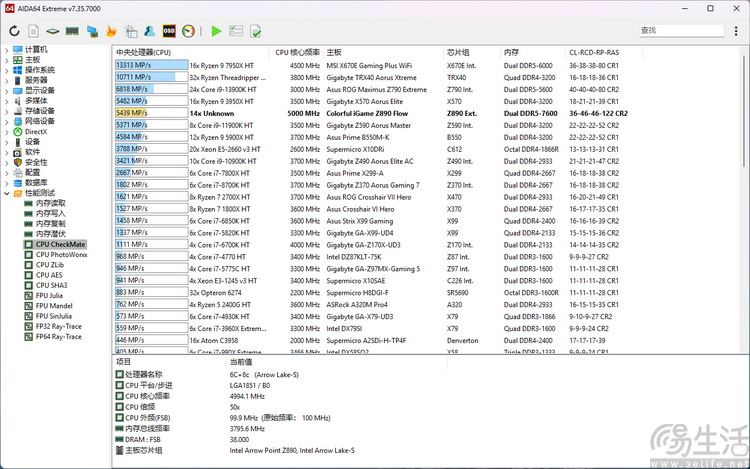The width and height of the screenshot is (750, 469).
Task: Click the memory module toolbar icon
Action: coord(72,32)
